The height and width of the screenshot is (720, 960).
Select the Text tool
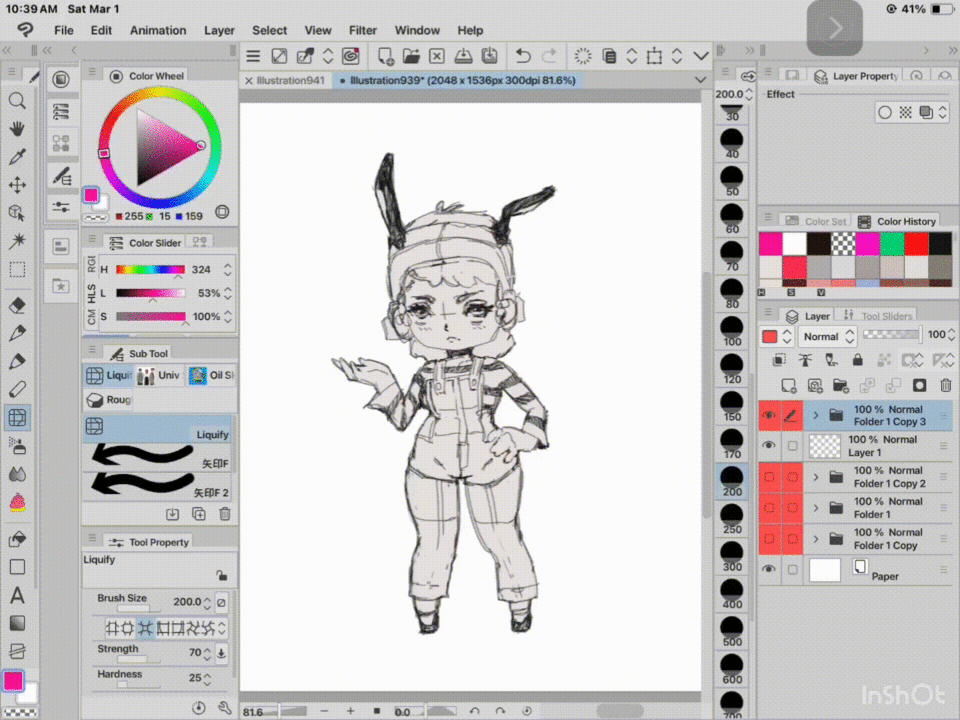click(x=17, y=596)
